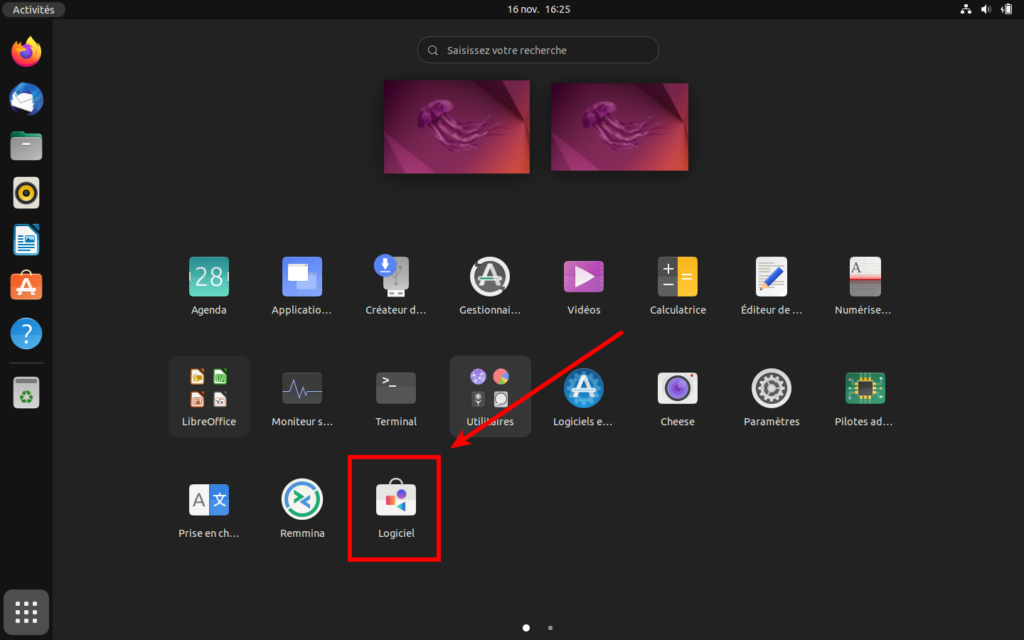Open the Moniteur système app
This screenshot has width=1024, height=640.
(x=302, y=388)
